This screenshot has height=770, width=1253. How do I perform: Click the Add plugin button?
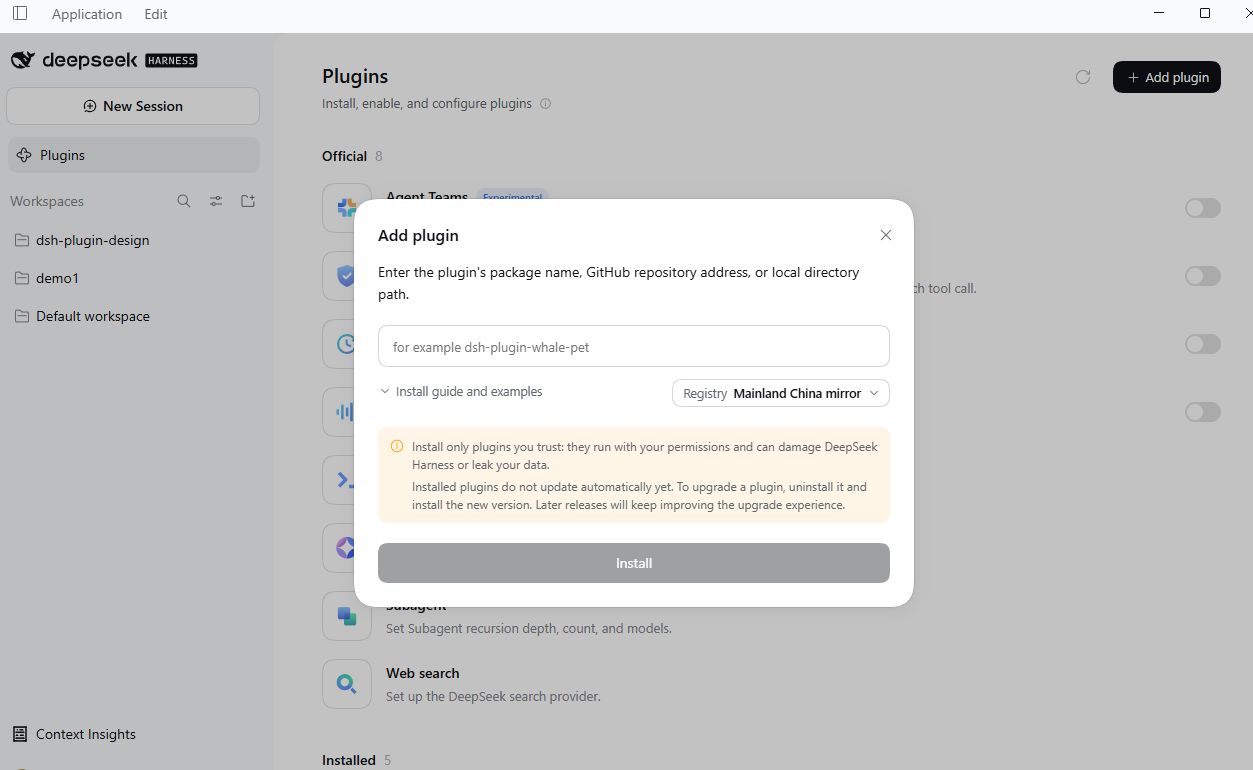(1167, 77)
